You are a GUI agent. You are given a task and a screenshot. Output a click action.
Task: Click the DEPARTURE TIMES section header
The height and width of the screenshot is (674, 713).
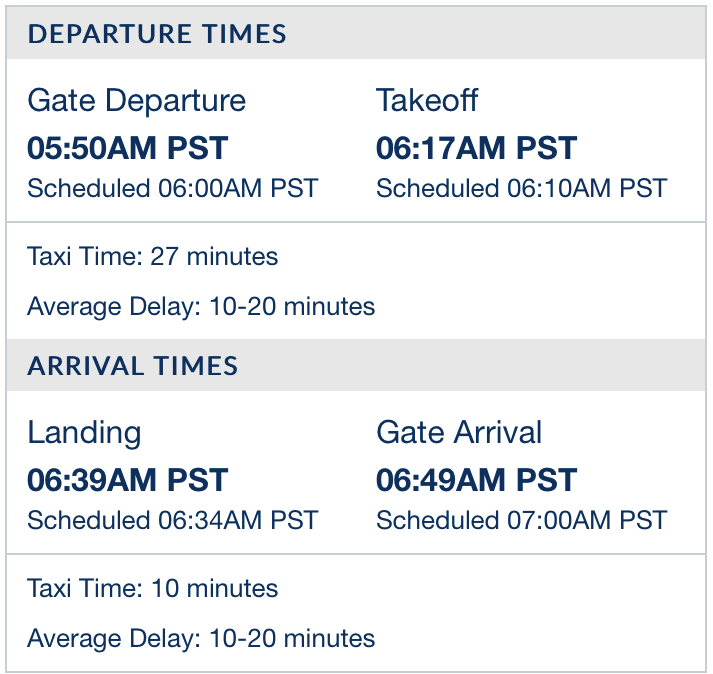[157, 34]
